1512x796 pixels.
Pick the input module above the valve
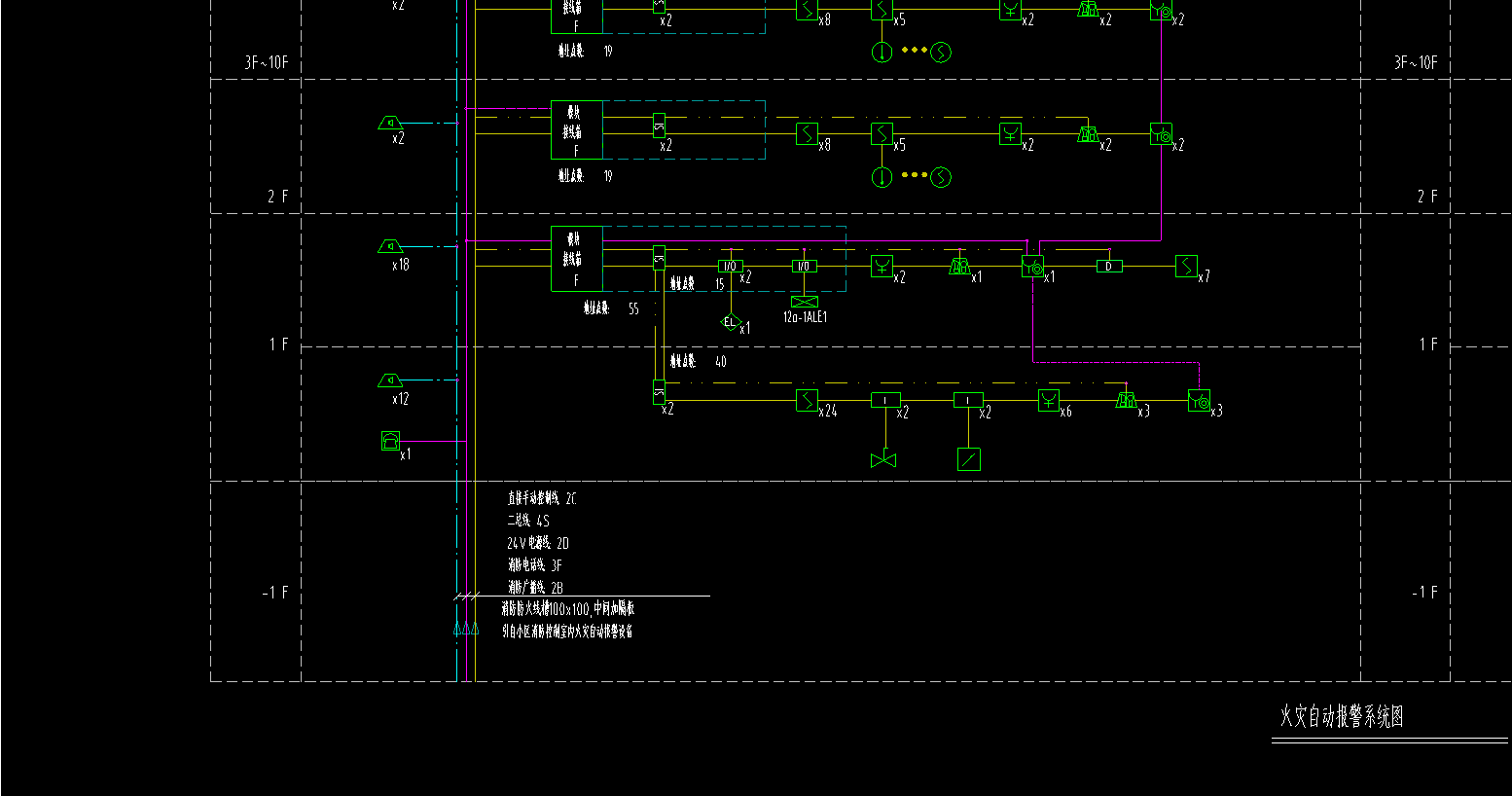(885, 400)
